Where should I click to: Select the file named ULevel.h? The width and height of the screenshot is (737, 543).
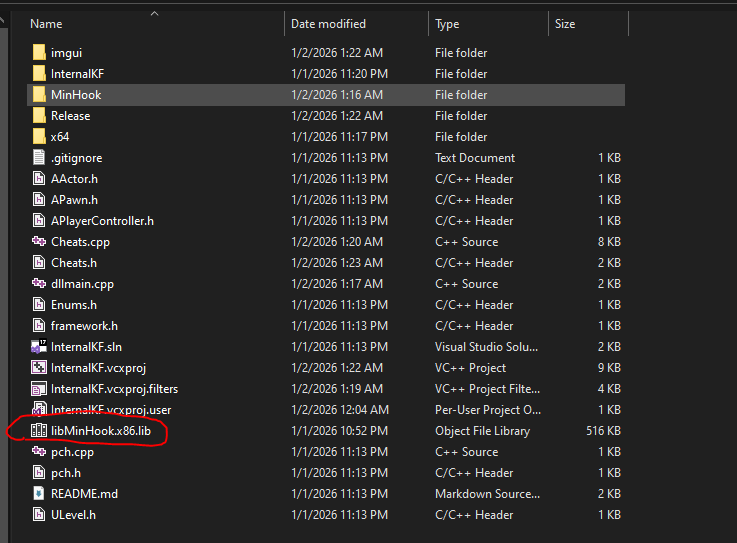(73, 515)
